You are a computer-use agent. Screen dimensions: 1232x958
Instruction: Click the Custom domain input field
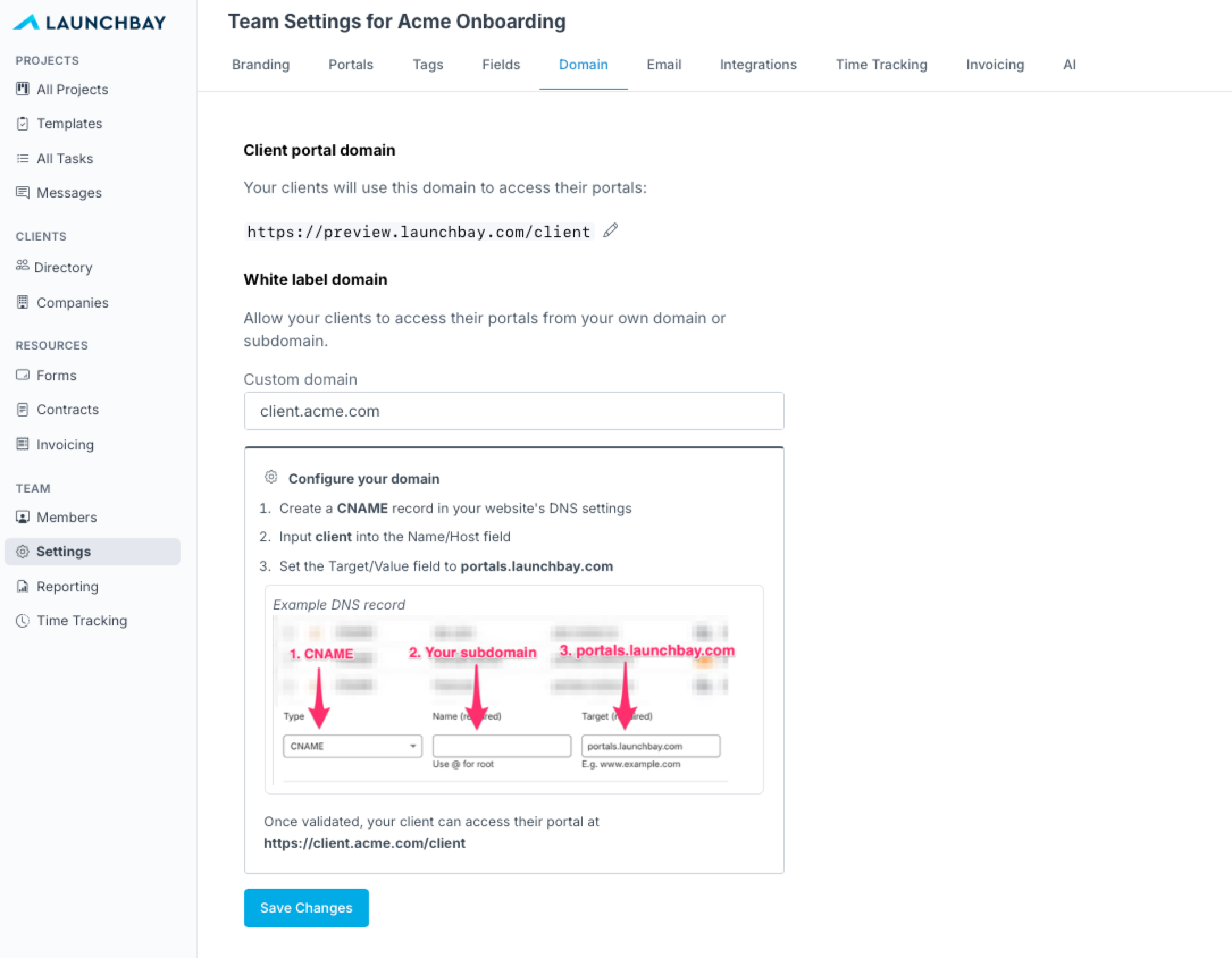click(x=514, y=411)
